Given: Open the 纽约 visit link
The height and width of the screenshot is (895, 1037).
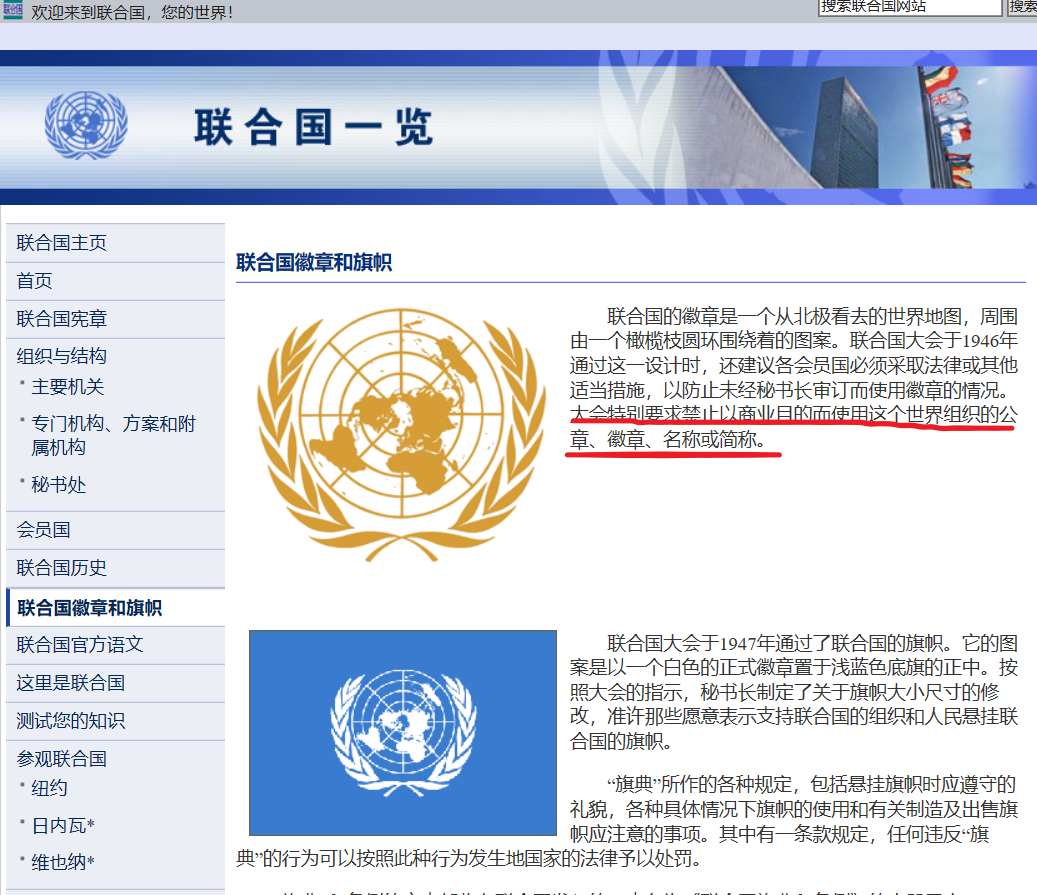Looking at the screenshot, I should click(x=50, y=788).
